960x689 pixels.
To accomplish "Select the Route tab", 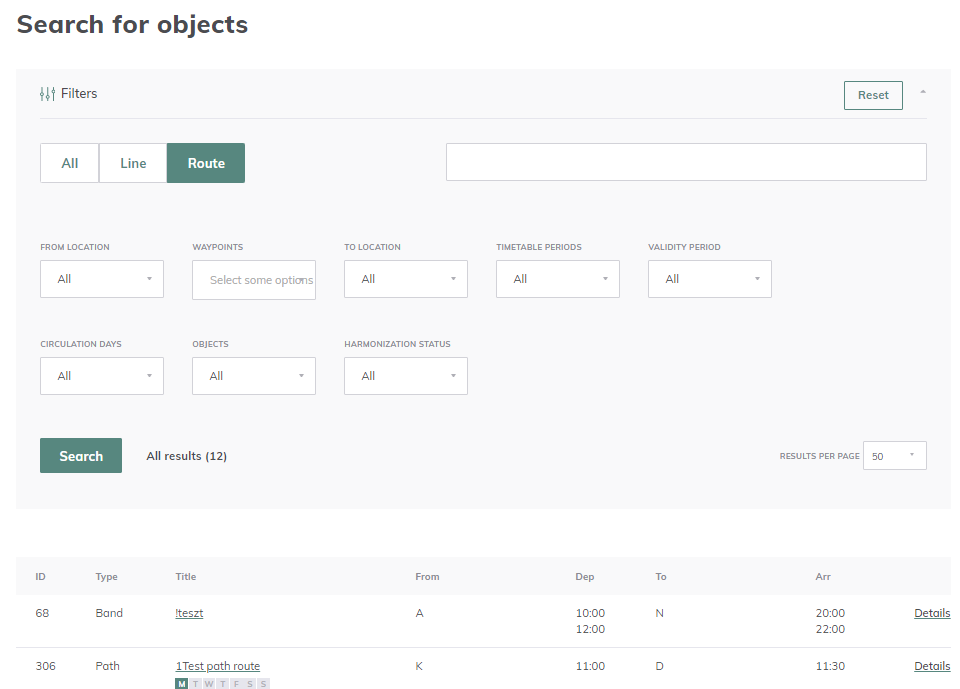I will click(x=206, y=163).
